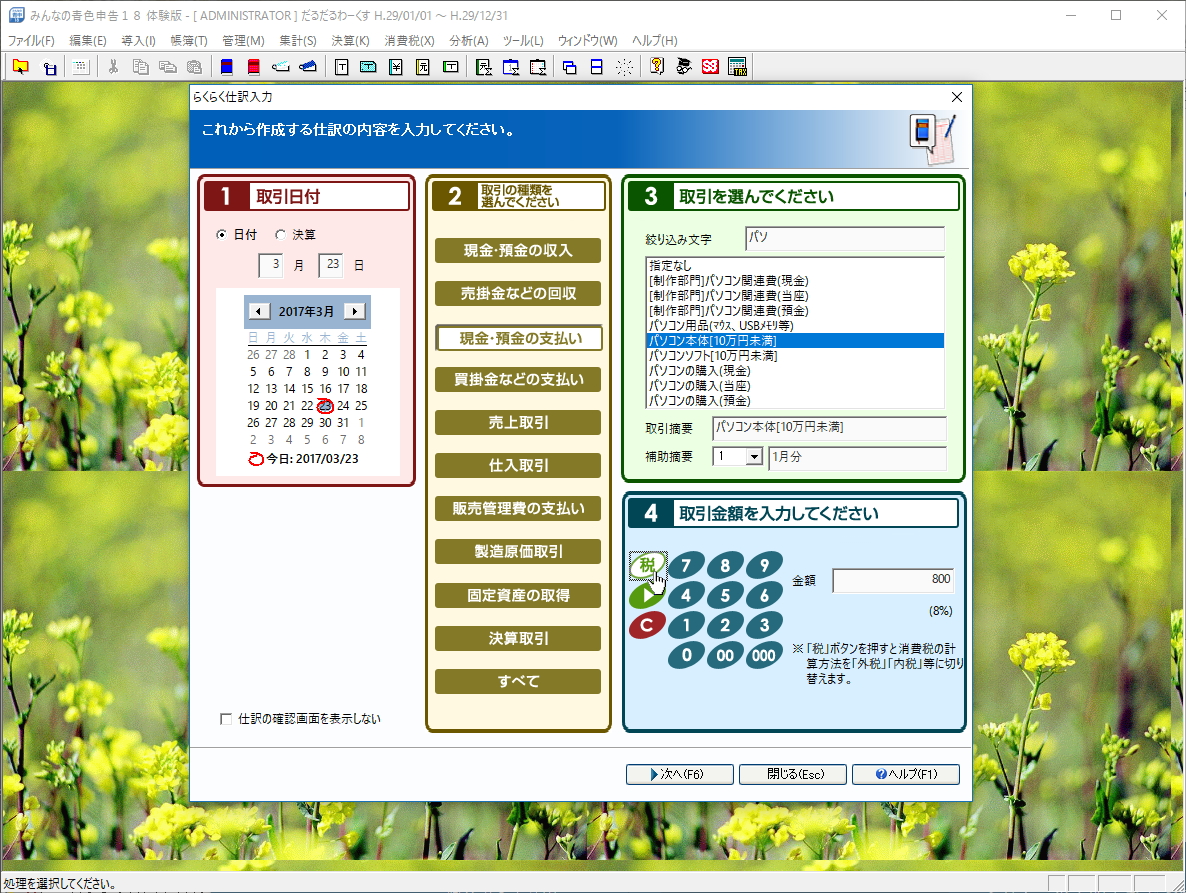The height and width of the screenshot is (893, 1186).
Task: Open the 決算(K) menu
Action: point(350,41)
